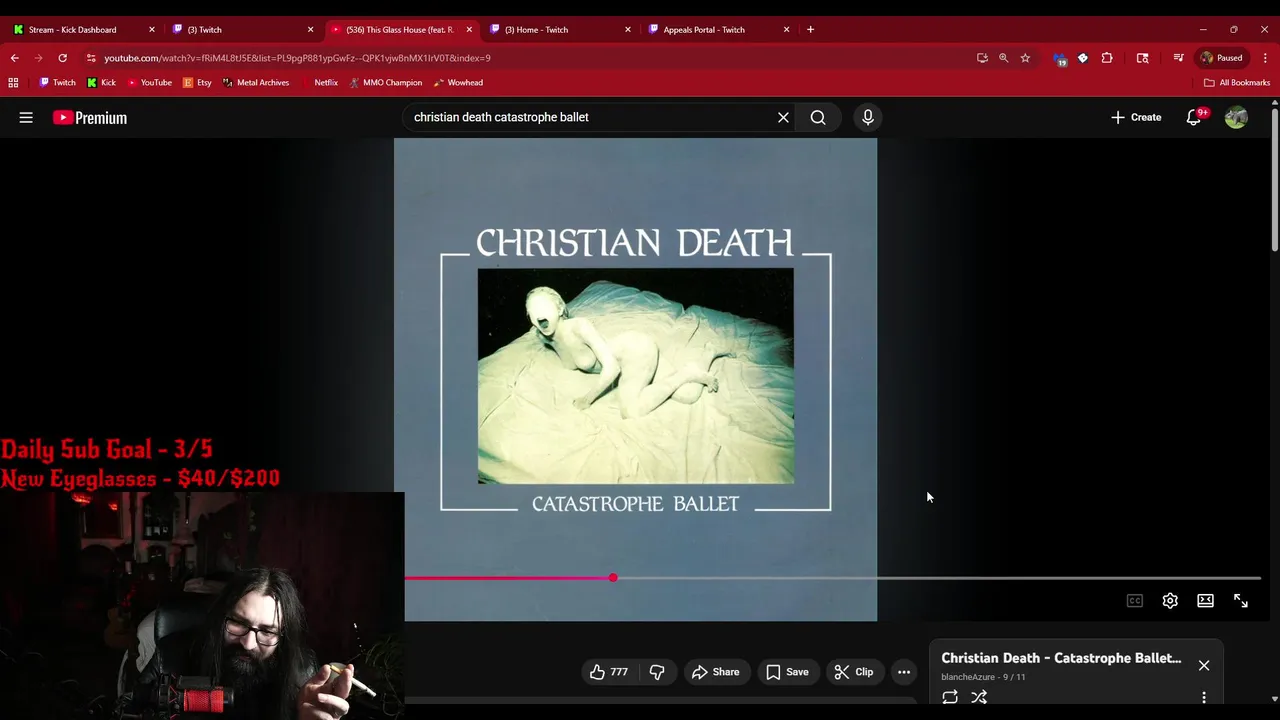Create a Clip of the video

click(x=854, y=672)
